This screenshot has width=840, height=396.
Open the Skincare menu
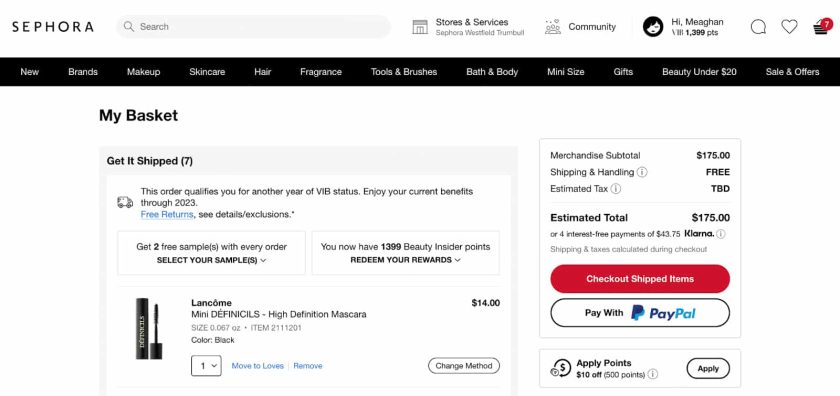(x=207, y=72)
